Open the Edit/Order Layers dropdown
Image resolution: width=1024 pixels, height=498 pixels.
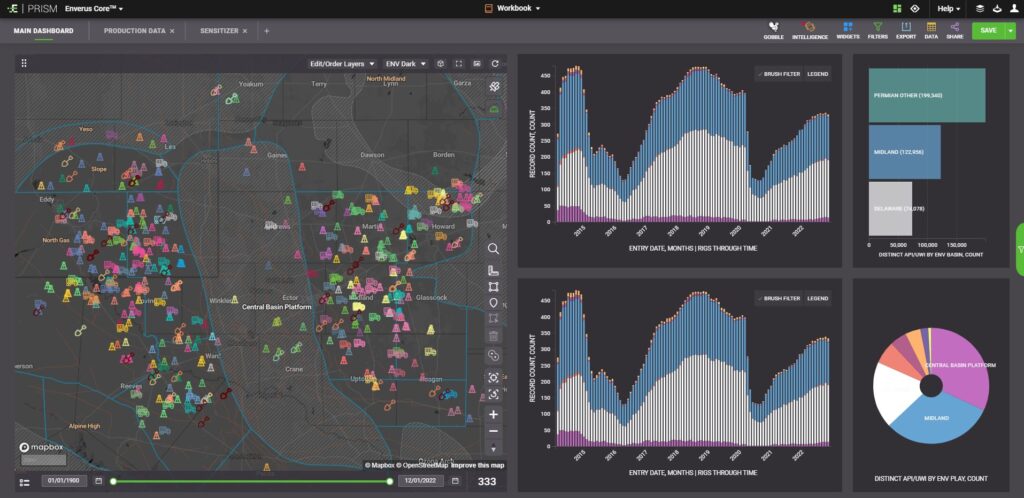click(342, 63)
